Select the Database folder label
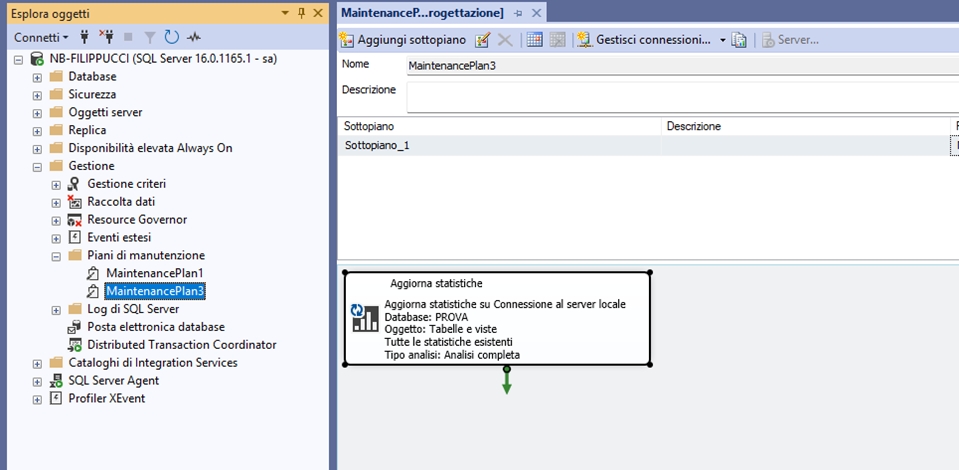Viewport: 959px width, 470px height. coord(92,76)
